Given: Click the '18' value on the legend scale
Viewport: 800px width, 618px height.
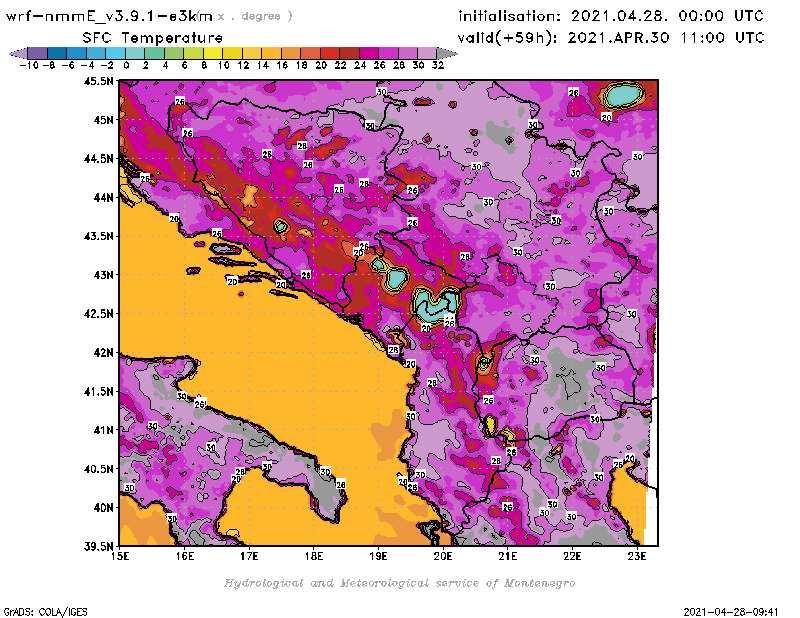Looking at the screenshot, I should pos(302,66).
